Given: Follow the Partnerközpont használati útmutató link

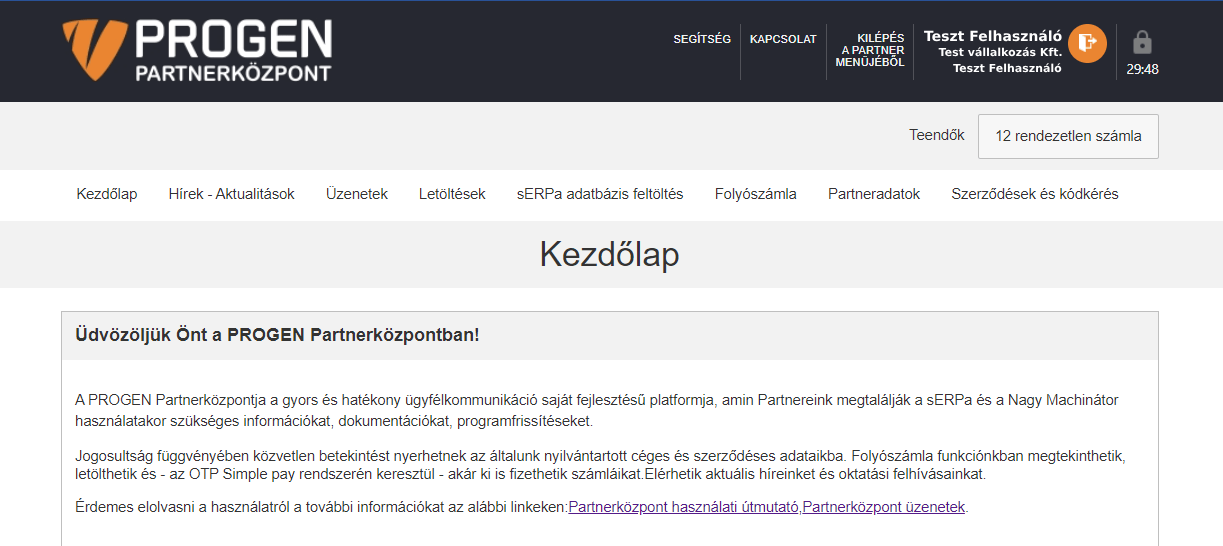Looking at the screenshot, I should point(684,507).
